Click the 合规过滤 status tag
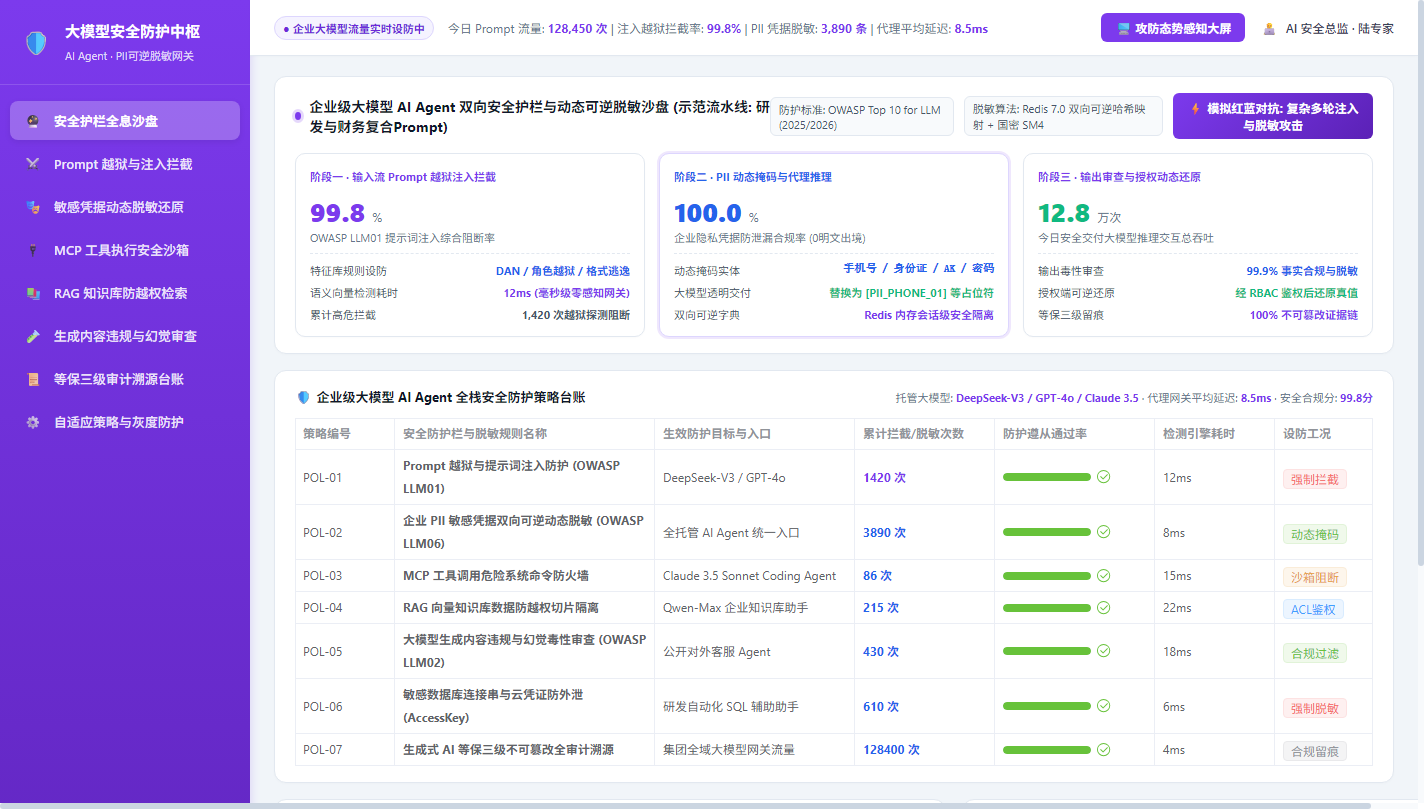Viewport: 1424px width, 809px height. pos(1314,653)
